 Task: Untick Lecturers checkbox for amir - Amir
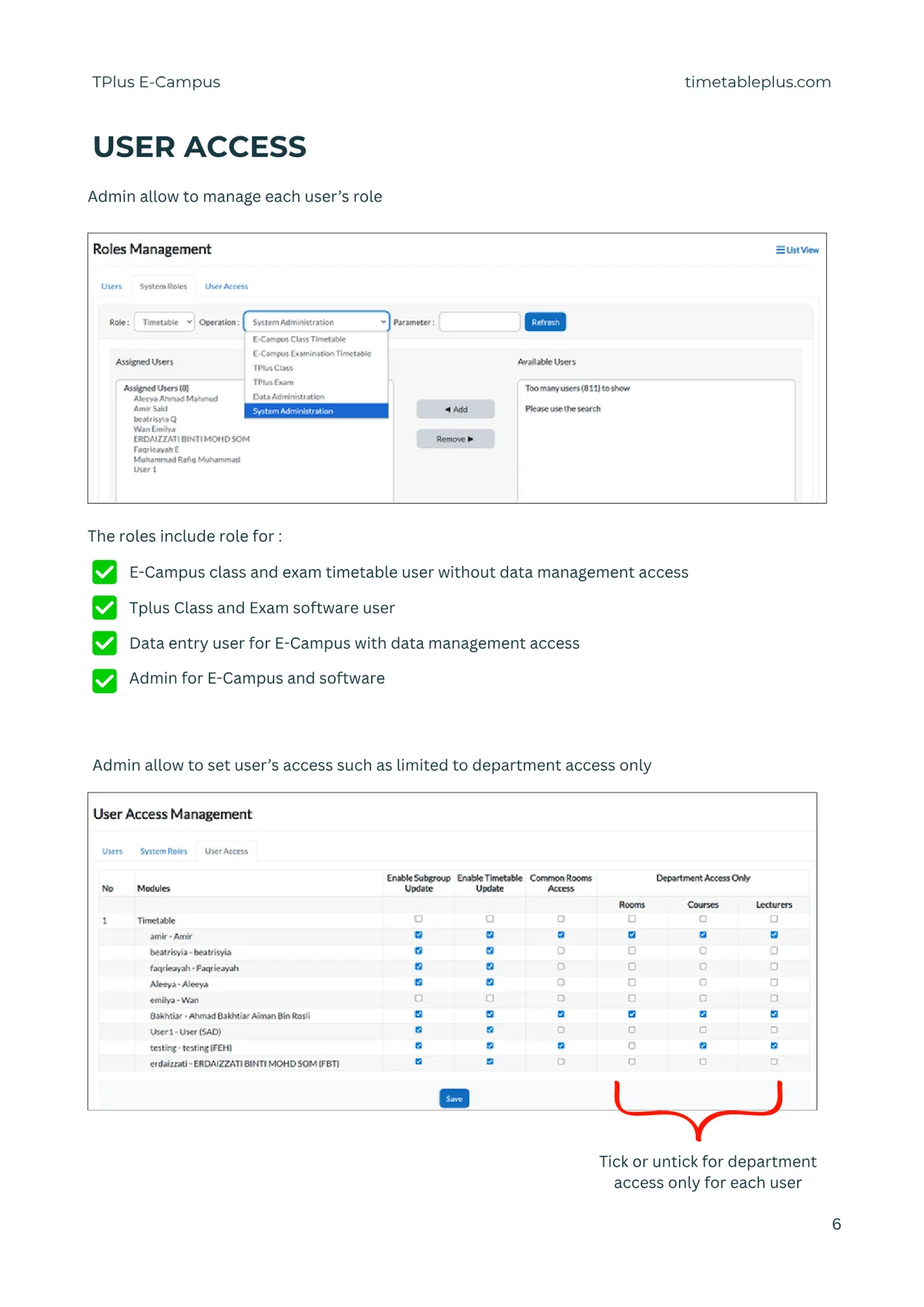click(x=774, y=935)
